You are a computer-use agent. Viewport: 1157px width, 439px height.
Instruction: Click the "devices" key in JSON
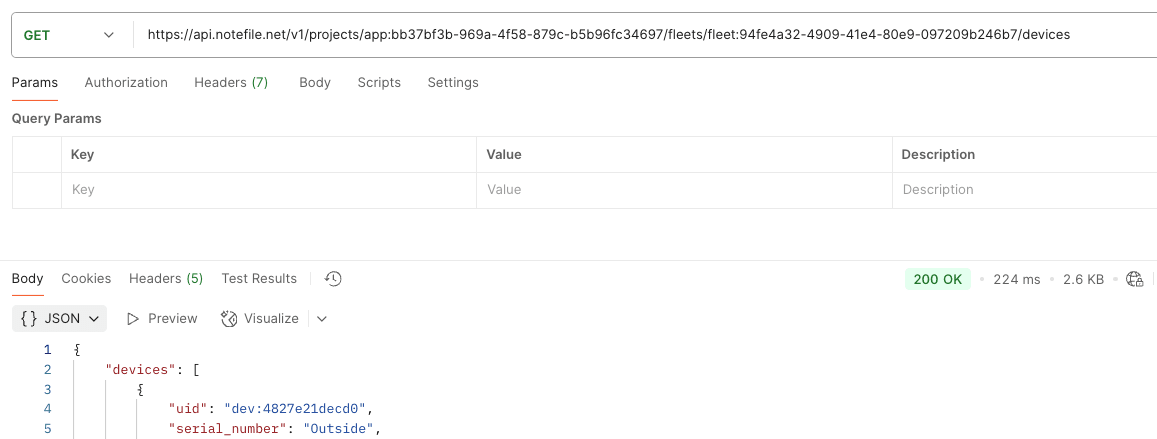tap(142, 370)
